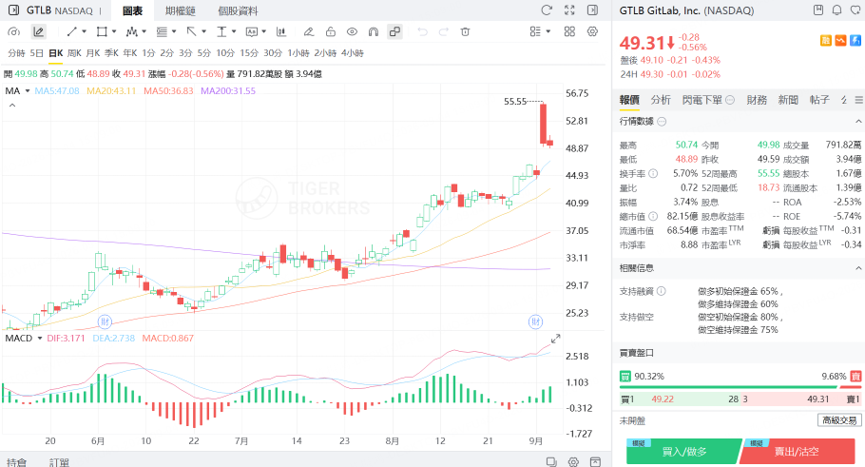Viewport: 865px width, 467px height.
Task: Delete all drawings with trash icon
Action: coord(465,32)
